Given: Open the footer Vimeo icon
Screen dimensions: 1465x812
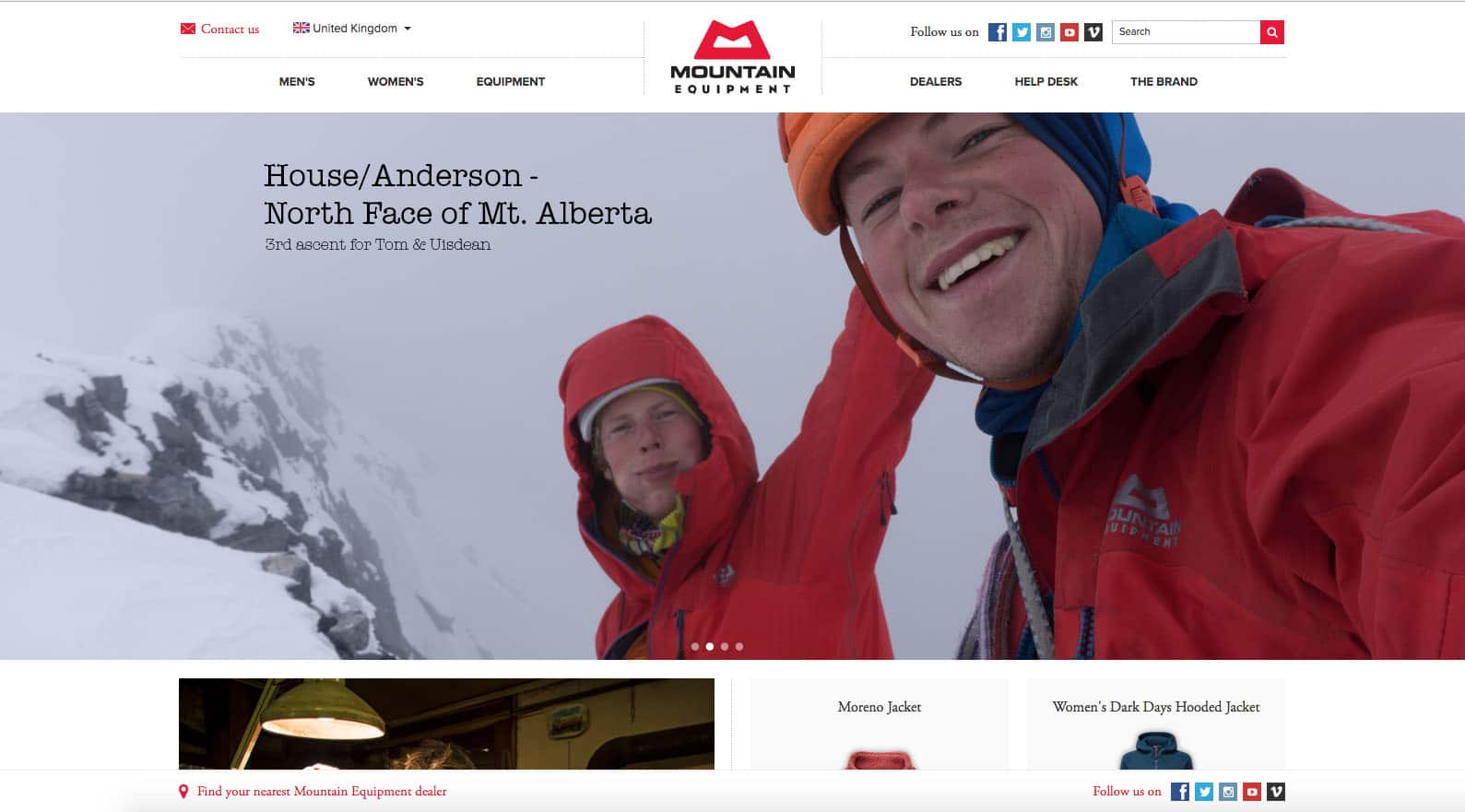Looking at the screenshot, I should point(1276,792).
